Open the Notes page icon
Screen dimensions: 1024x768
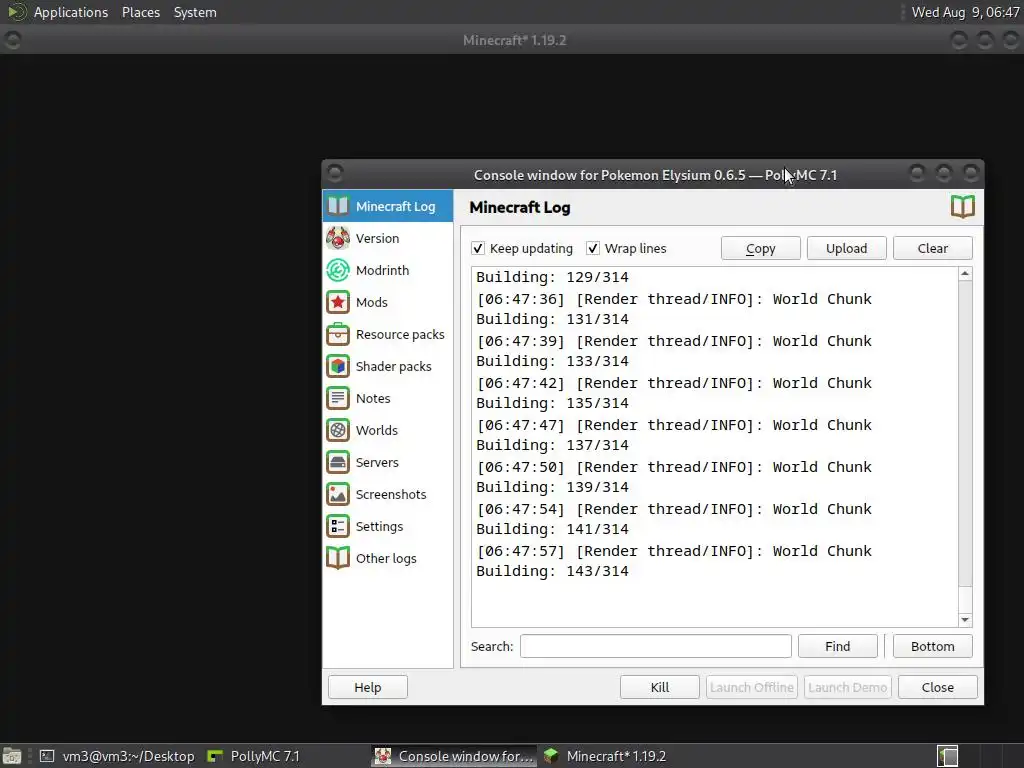click(x=338, y=398)
